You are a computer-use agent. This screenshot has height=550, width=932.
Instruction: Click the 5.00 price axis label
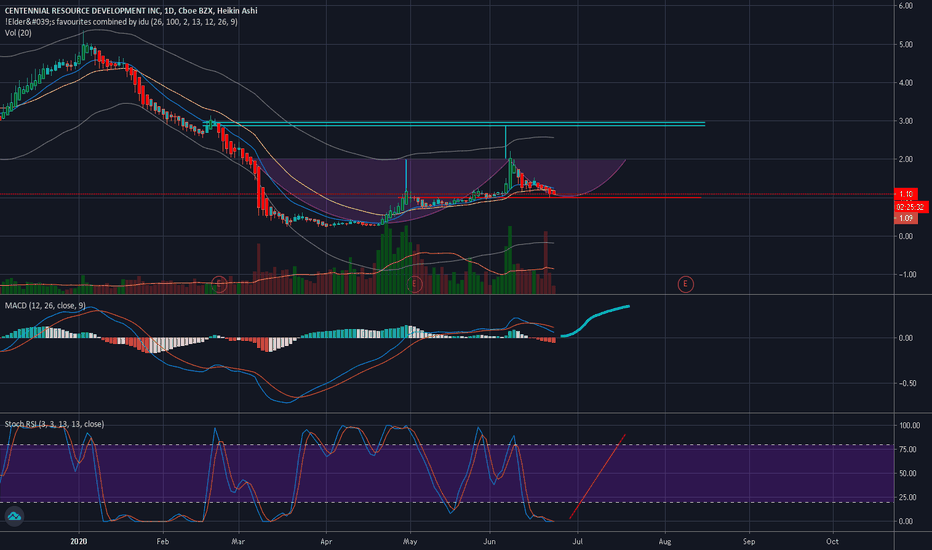[905, 45]
